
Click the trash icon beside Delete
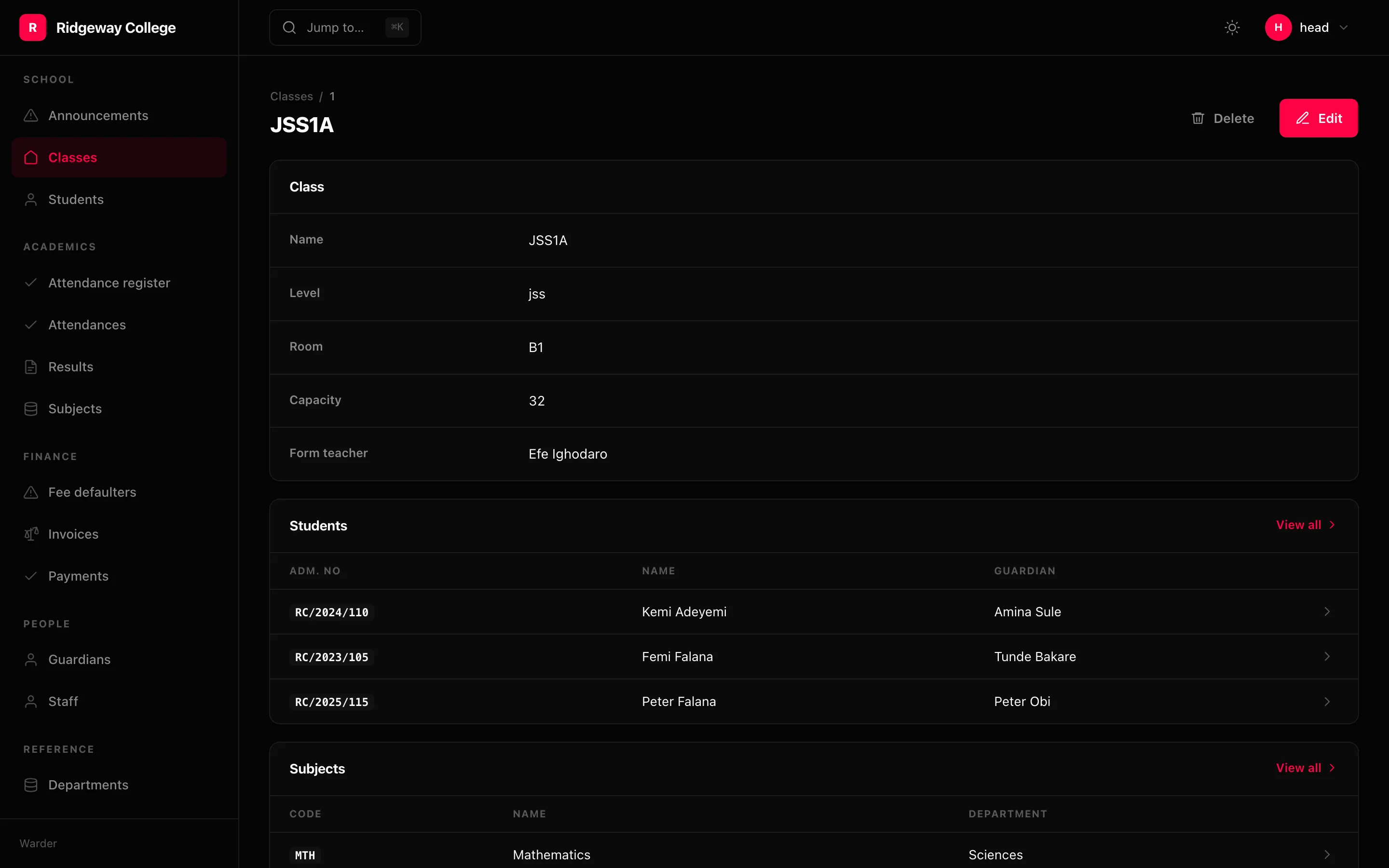1198,118
